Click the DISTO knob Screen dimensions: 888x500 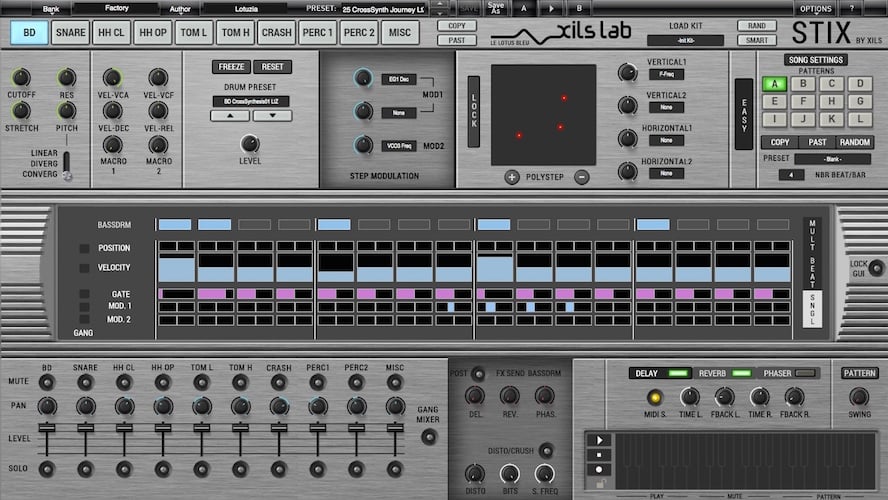[x=475, y=473]
